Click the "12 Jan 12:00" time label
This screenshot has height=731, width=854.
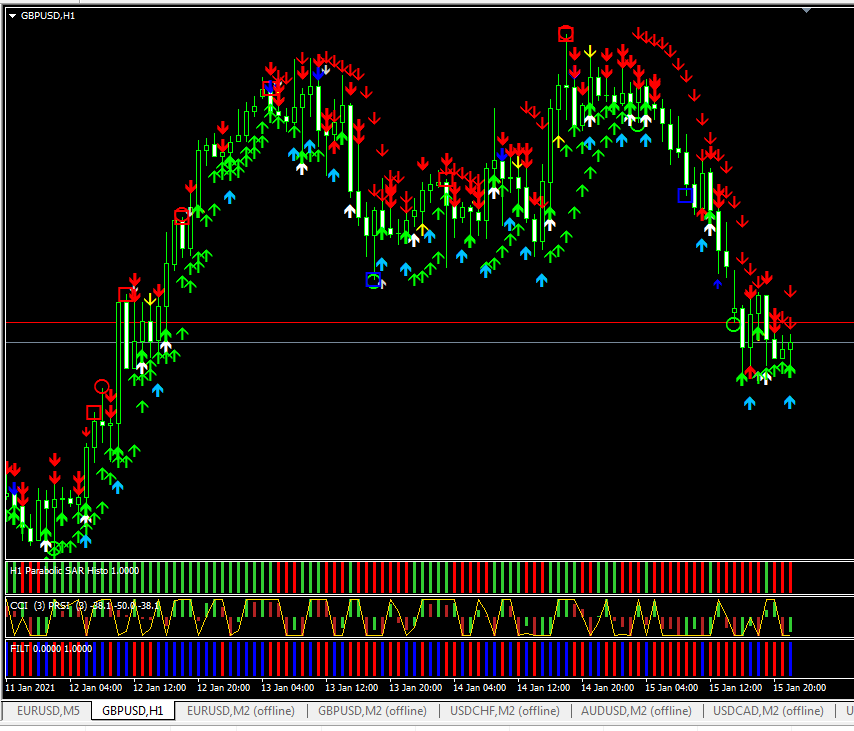click(x=160, y=687)
